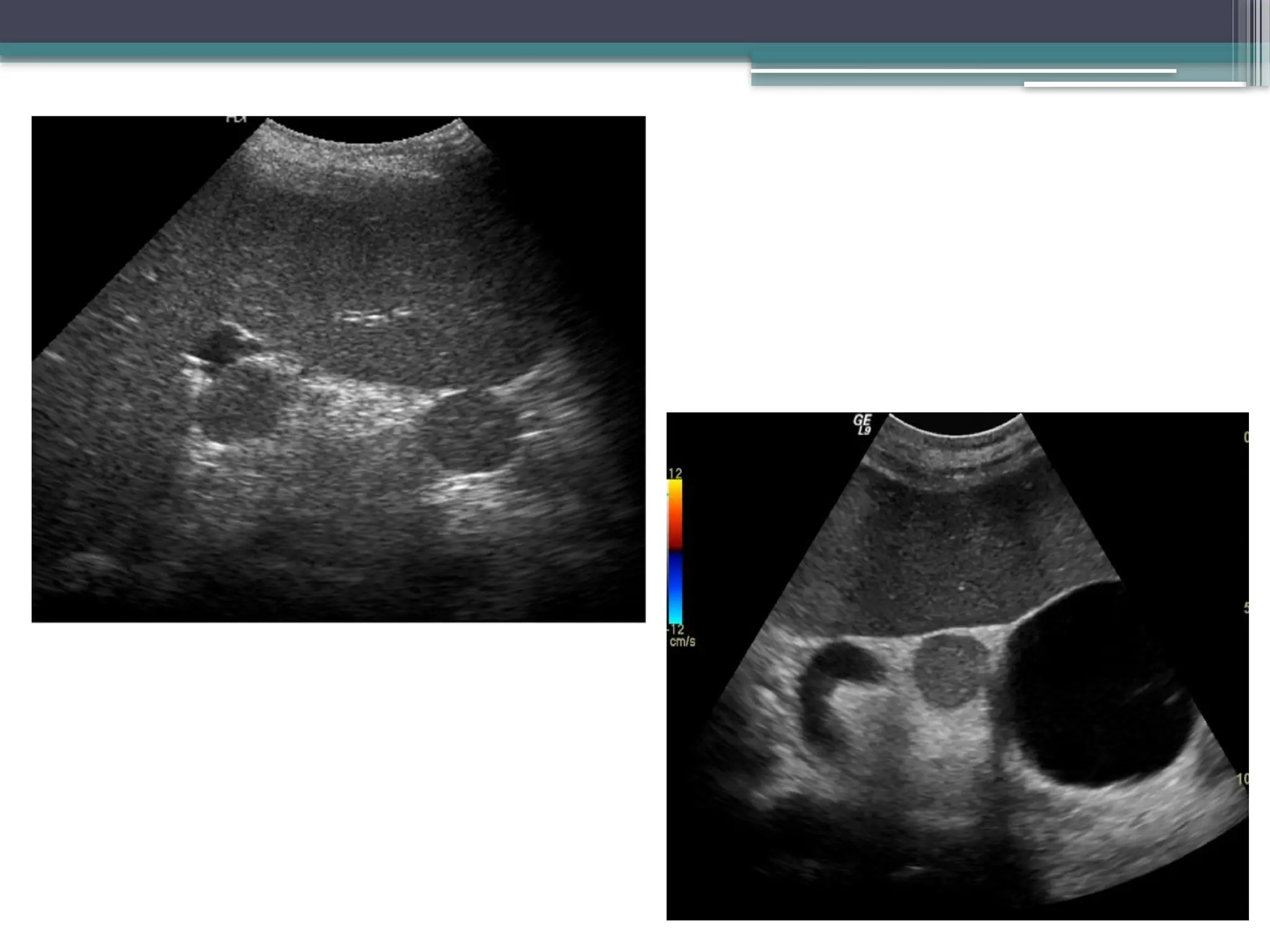This screenshot has width=1270, height=952.
Task: Click the depth marker 0 at top right
Action: pyautogui.click(x=1245, y=437)
